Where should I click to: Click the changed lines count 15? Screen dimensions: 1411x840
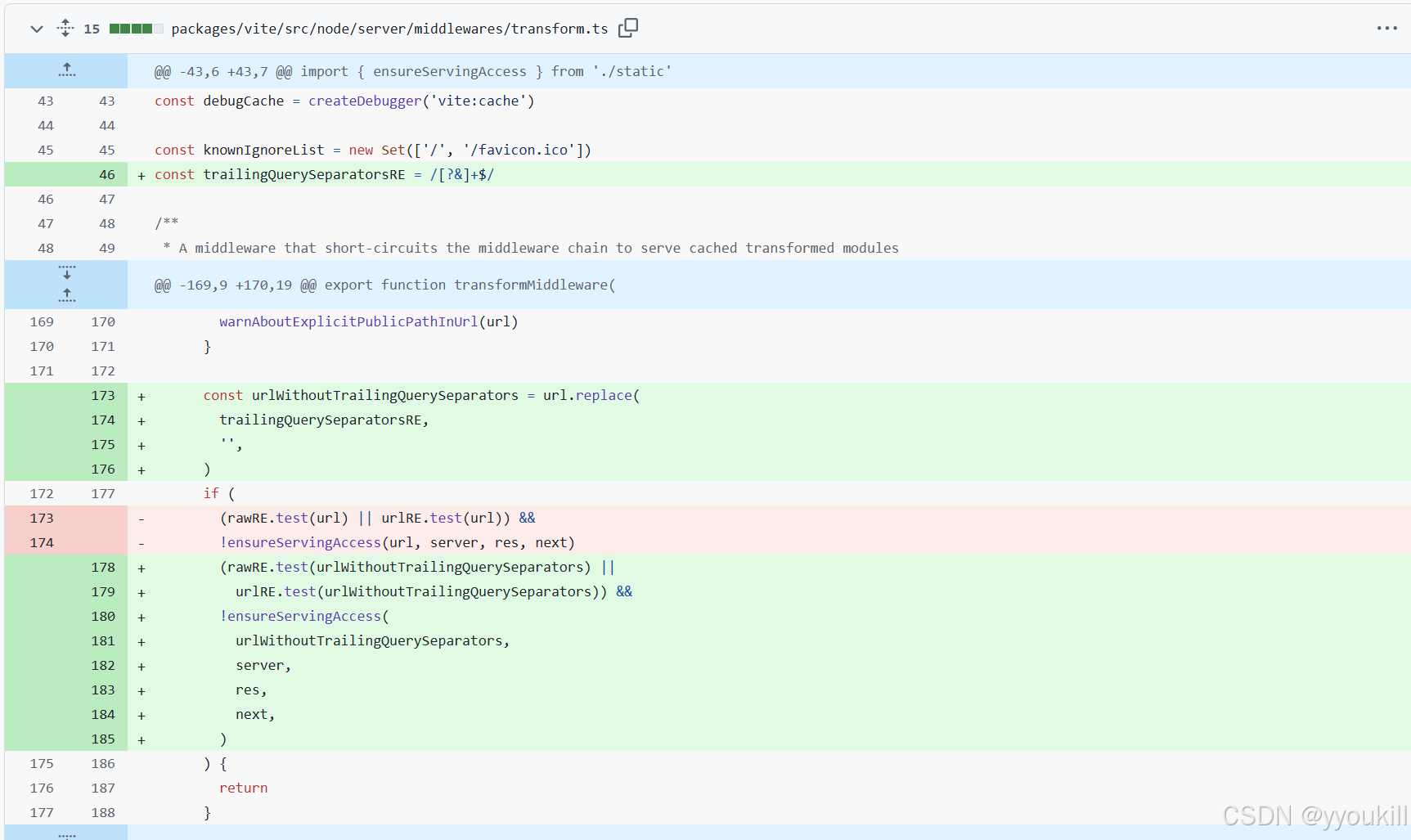coord(92,29)
